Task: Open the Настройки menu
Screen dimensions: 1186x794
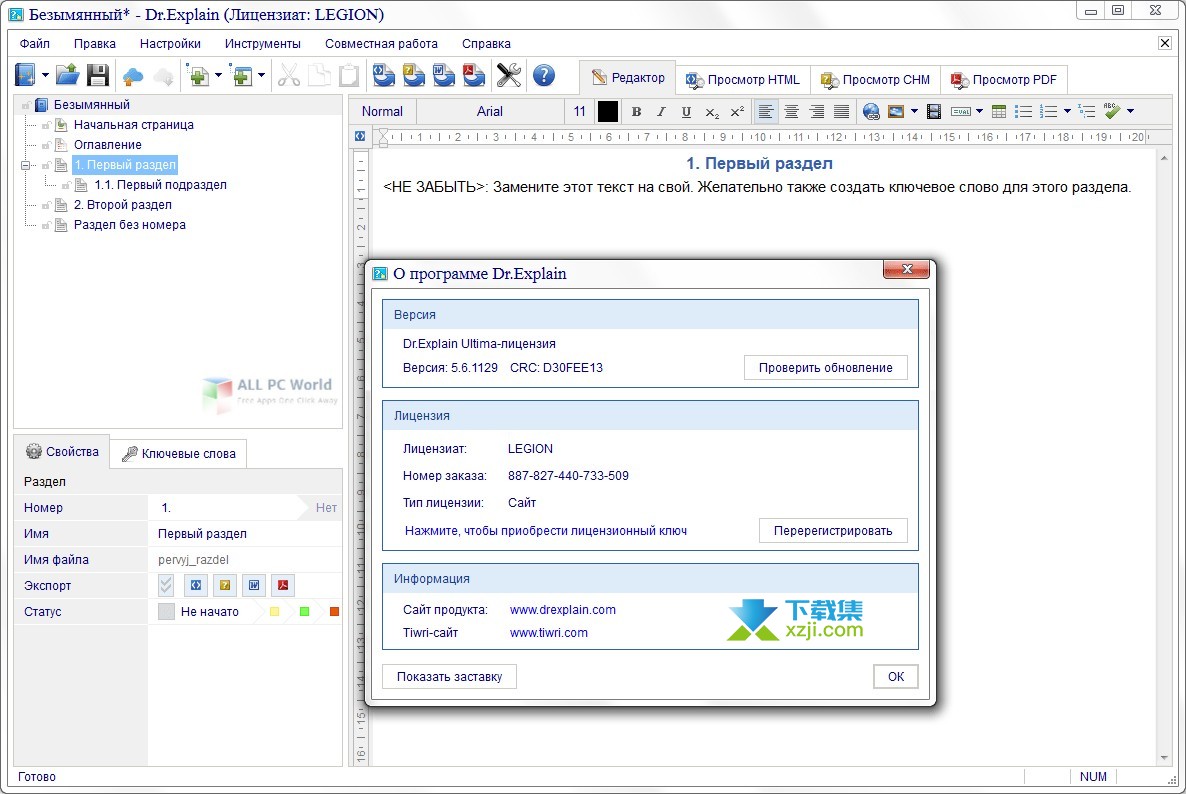Action: [170, 44]
